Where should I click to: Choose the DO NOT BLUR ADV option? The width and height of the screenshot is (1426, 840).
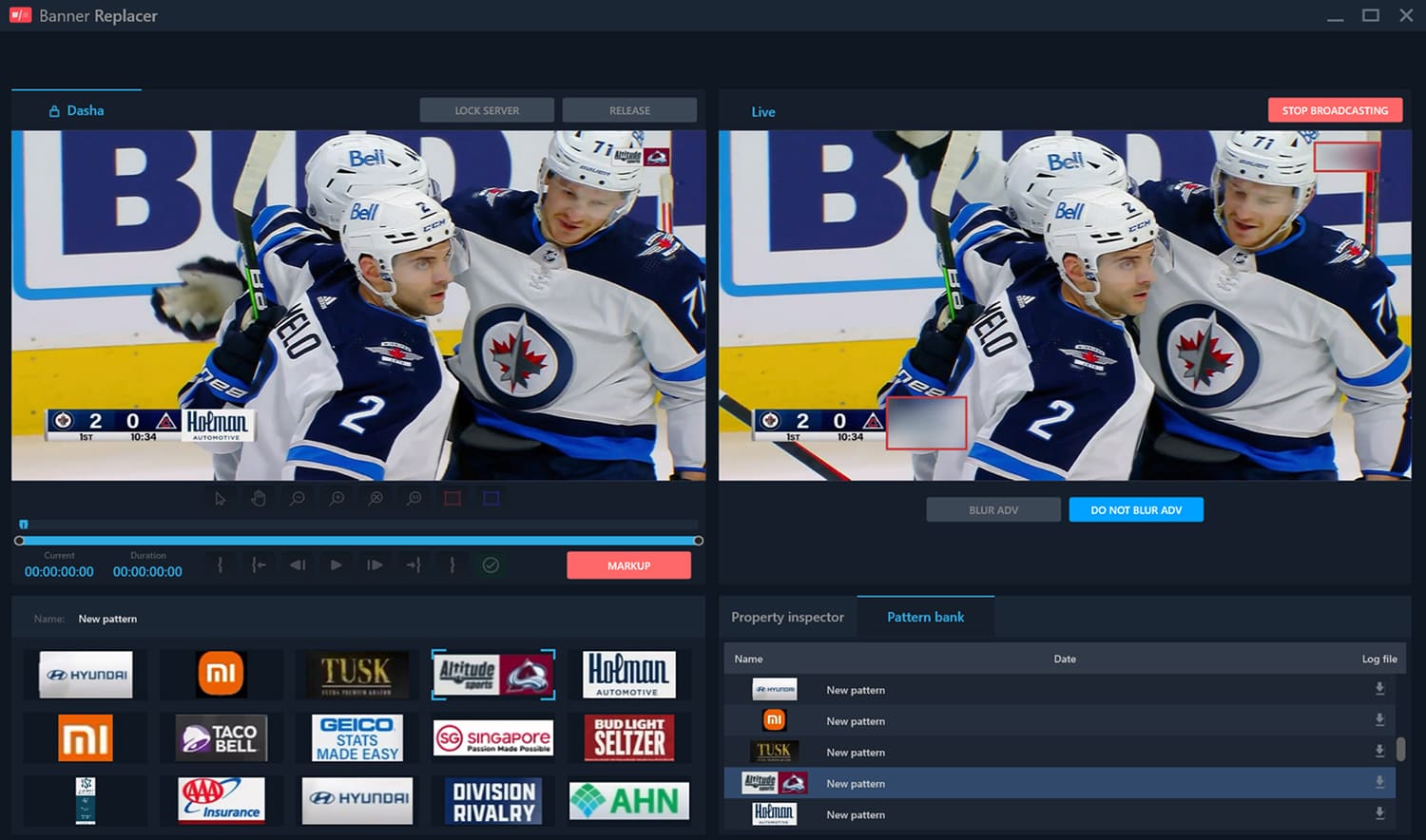(x=1136, y=510)
